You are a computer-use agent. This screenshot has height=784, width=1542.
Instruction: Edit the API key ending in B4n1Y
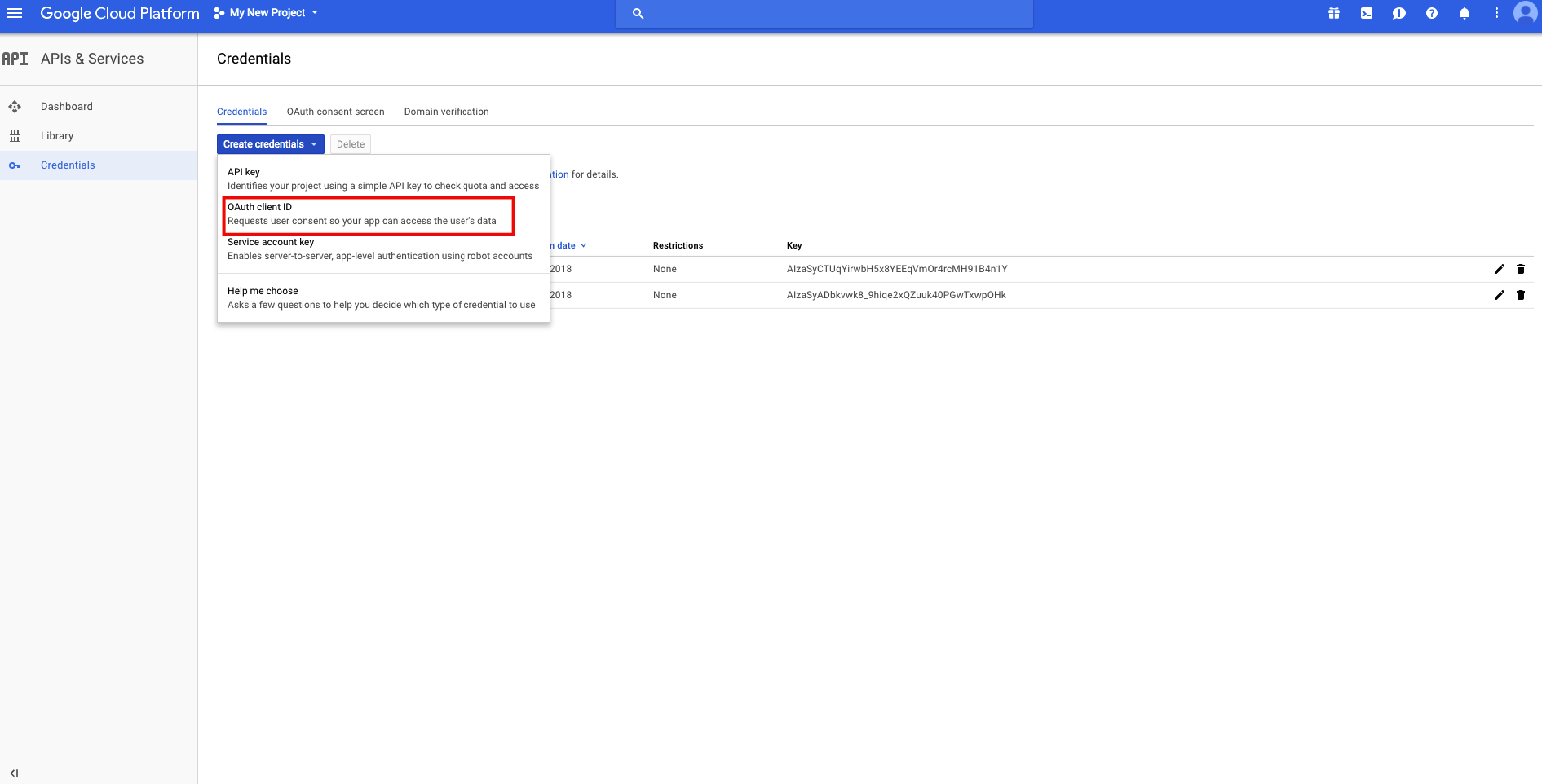click(x=1499, y=269)
